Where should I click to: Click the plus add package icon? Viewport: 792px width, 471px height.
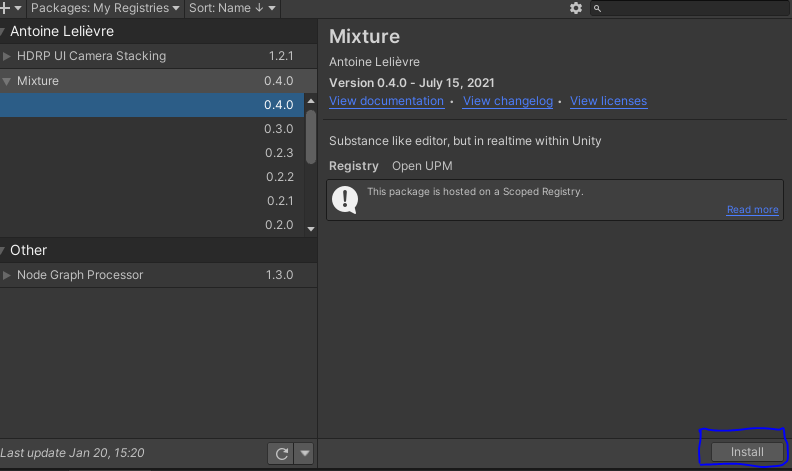click(x=5, y=8)
